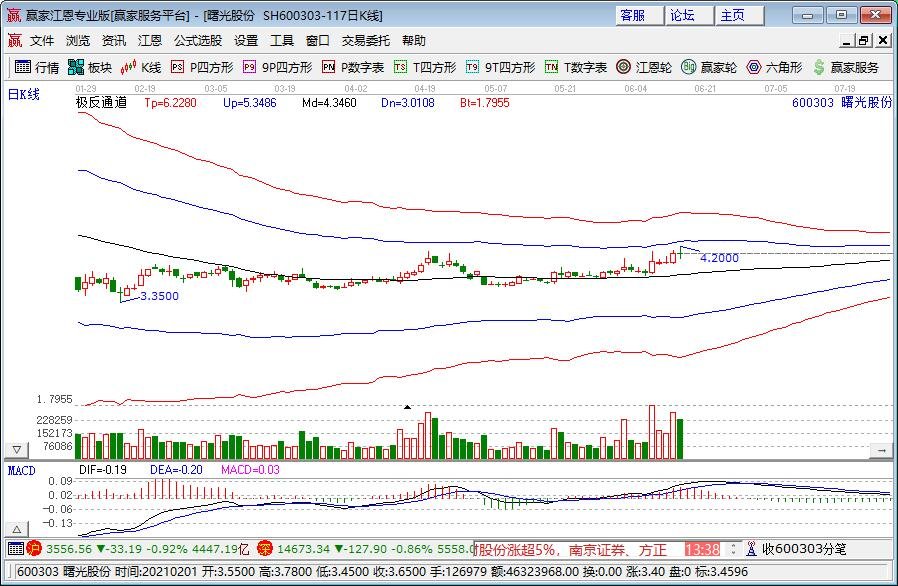
Task: Open the 行情 quotes toolbar item
Action: pyautogui.click(x=37, y=68)
